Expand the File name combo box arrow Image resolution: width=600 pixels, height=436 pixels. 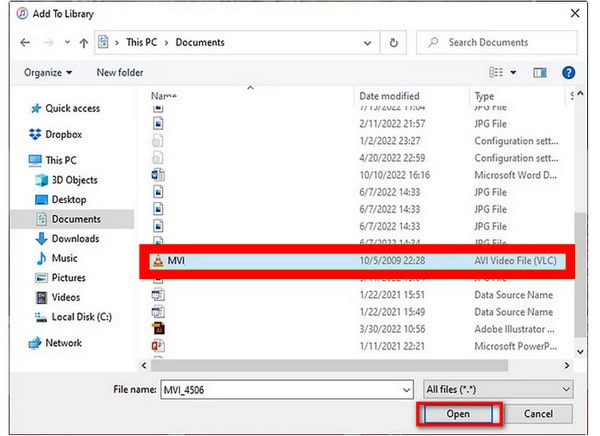[406, 388]
